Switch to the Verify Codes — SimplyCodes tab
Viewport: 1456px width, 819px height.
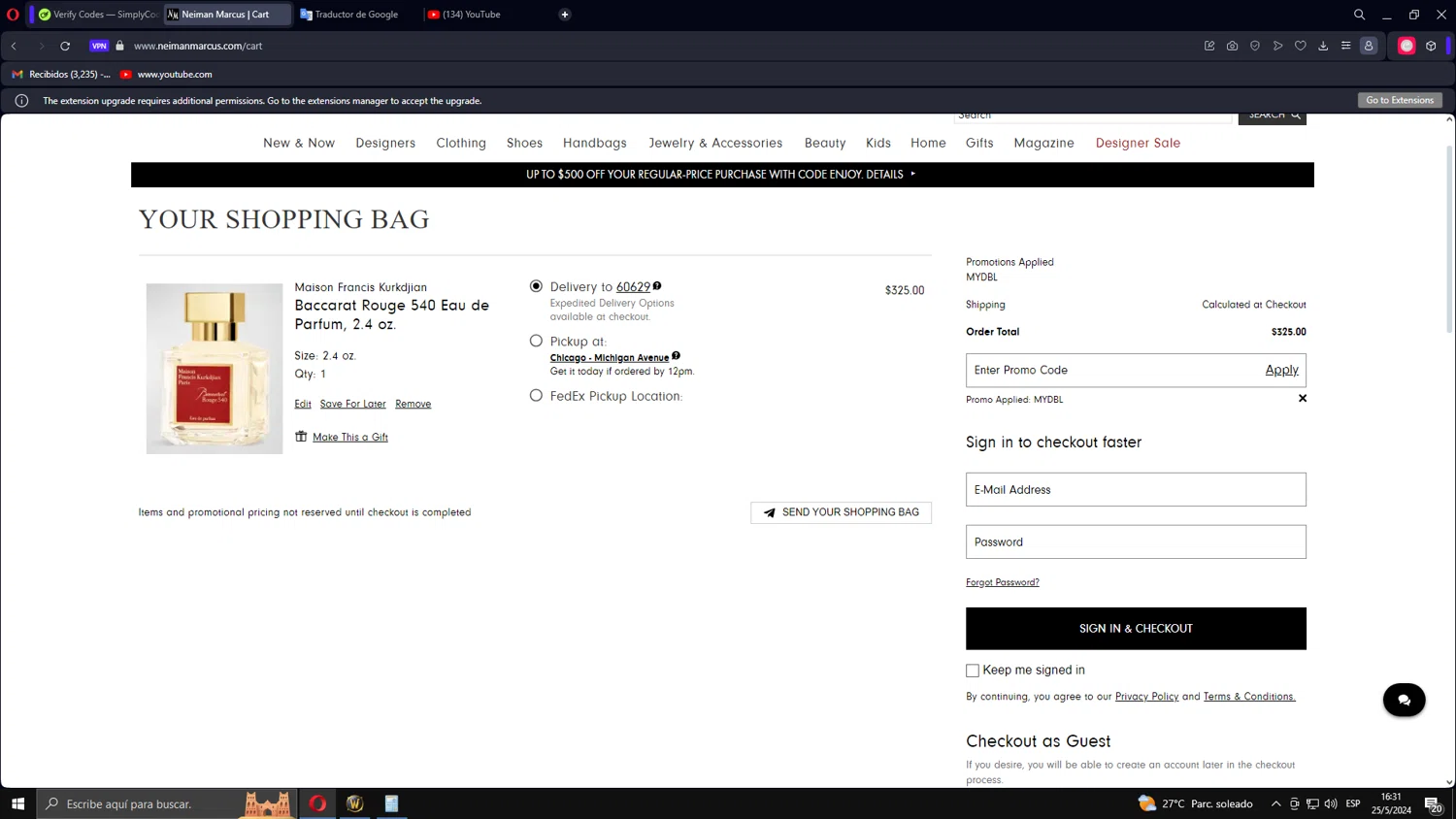click(x=98, y=15)
